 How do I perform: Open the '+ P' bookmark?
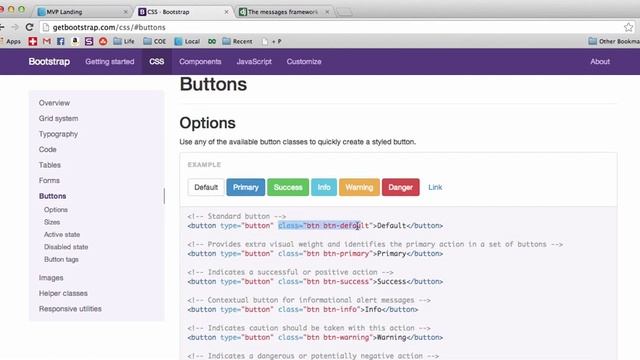[272, 41]
